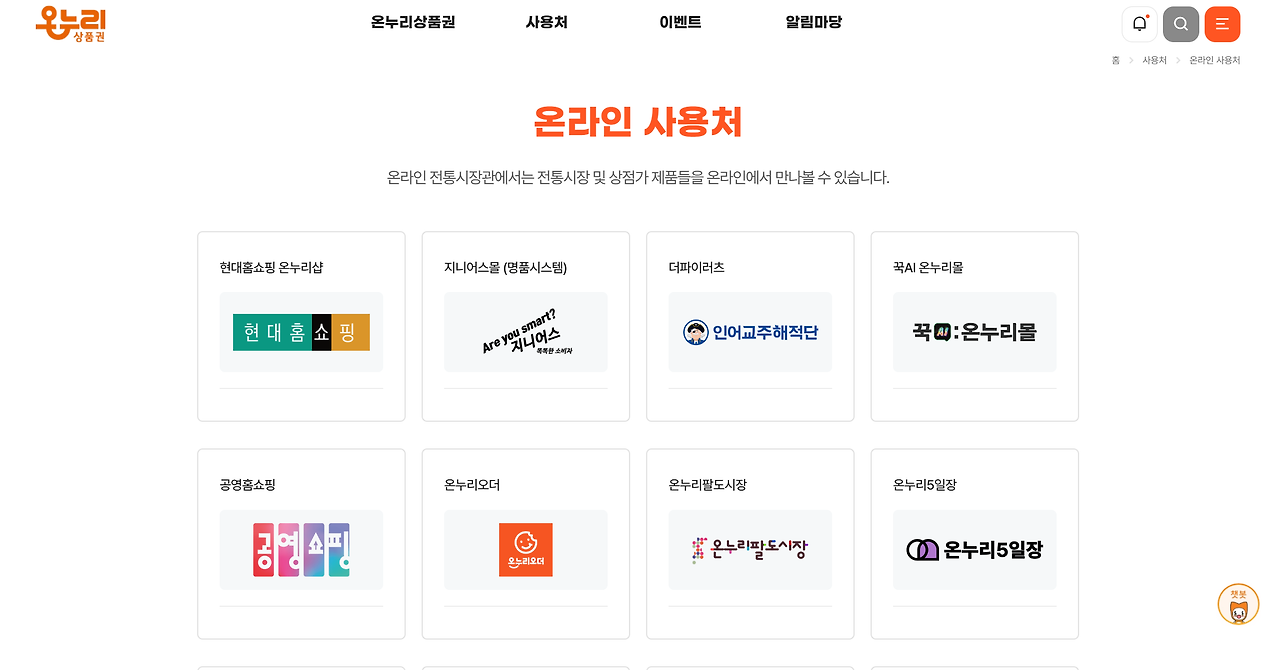This screenshot has width=1280, height=670.
Task: Click 온라인 사용처 breadcrumb item
Action: 1214,60
